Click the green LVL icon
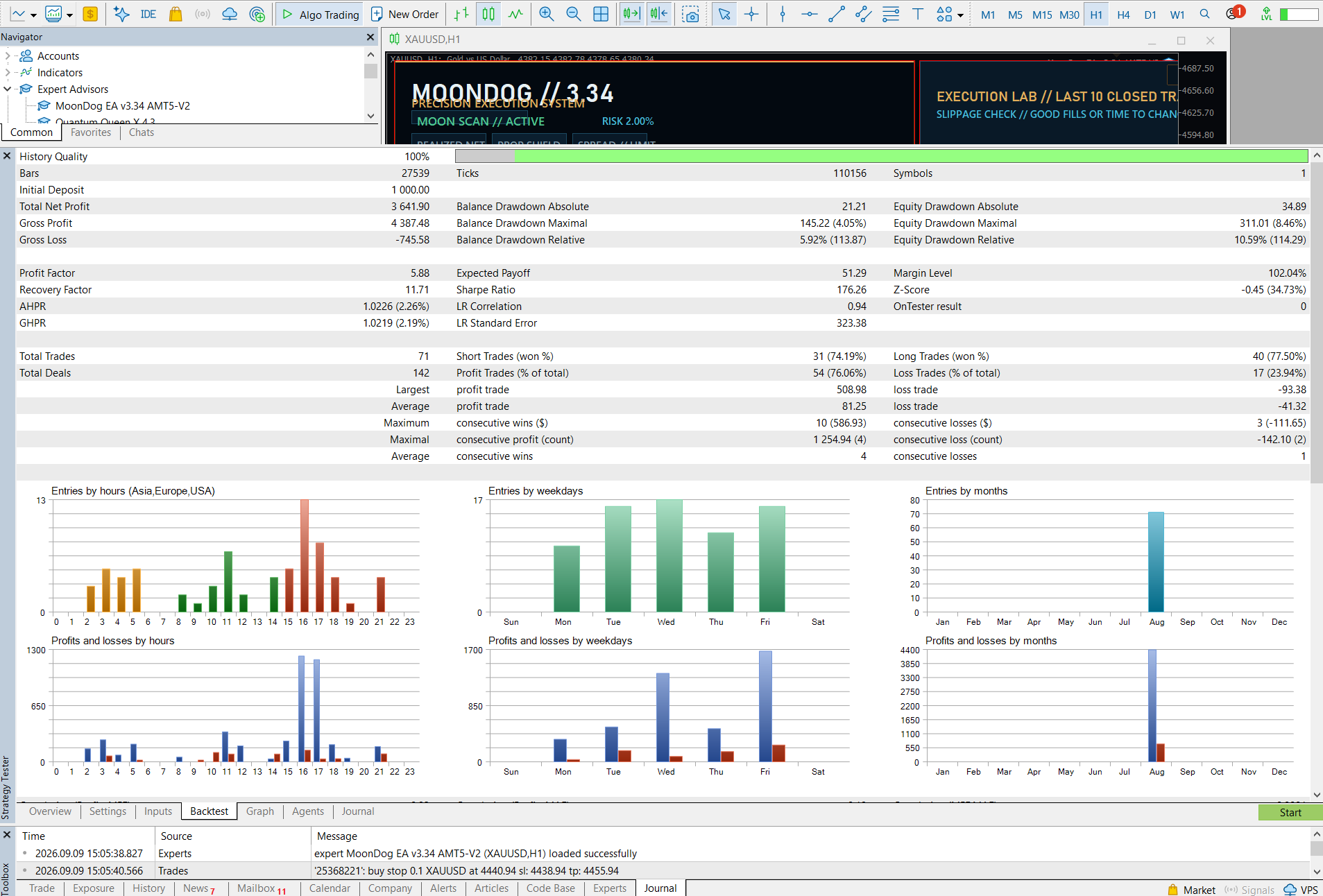Image resolution: width=1323 pixels, height=896 pixels. 1267,14
